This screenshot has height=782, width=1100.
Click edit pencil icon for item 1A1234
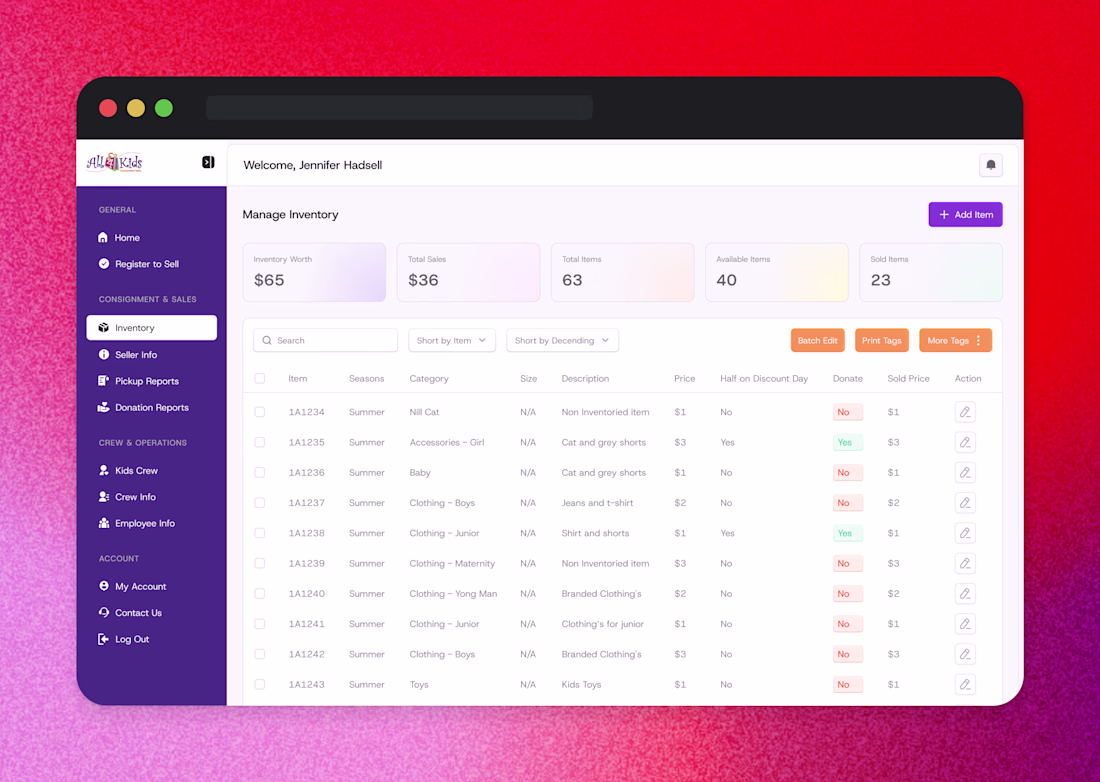(x=965, y=412)
